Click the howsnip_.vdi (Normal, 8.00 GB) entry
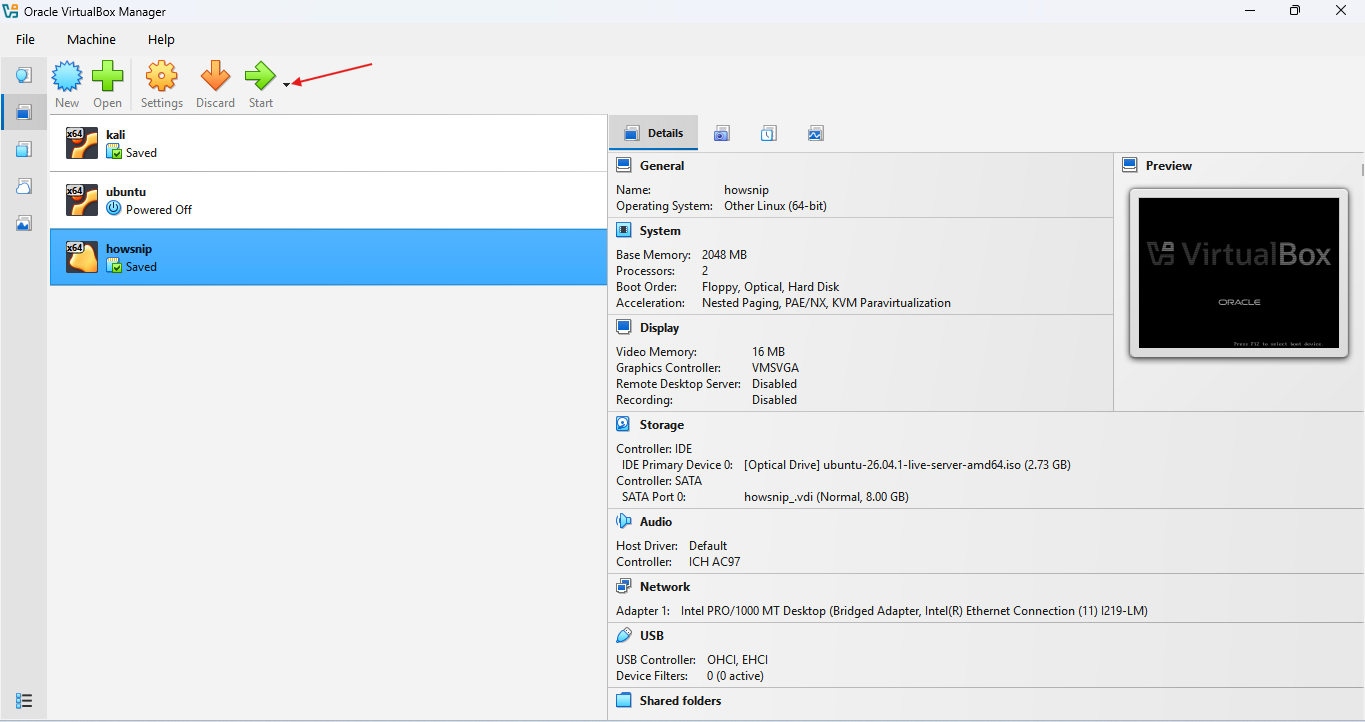The height and width of the screenshot is (722, 1365). (x=826, y=497)
